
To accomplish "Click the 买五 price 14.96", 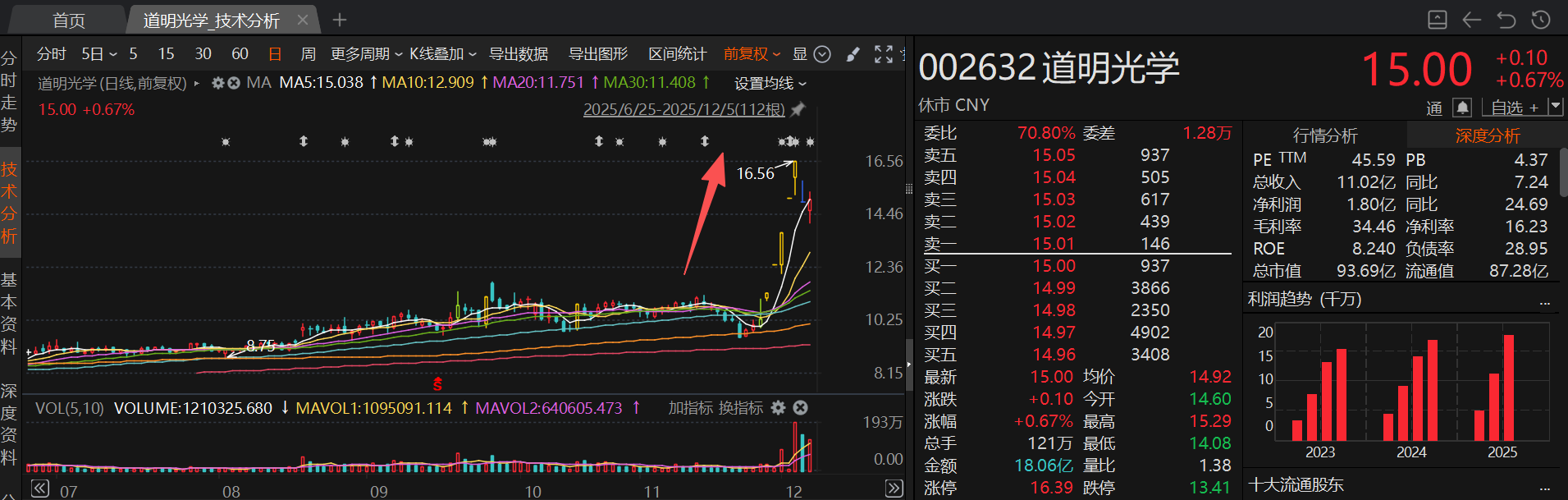I will pyautogui.click(x=1054, y=355).
